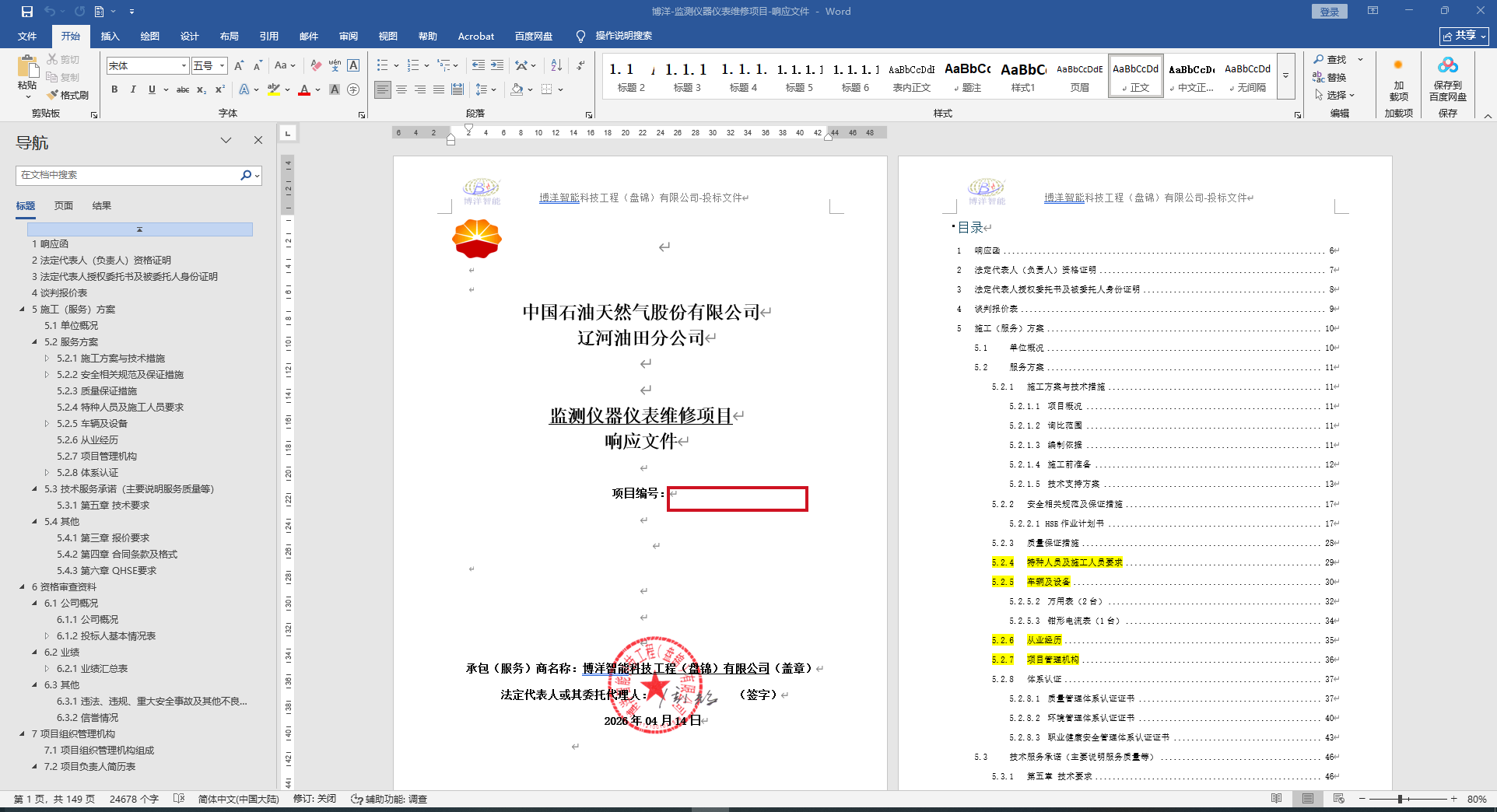Image resolution: width=1497 pixels, height=812 pixels.
Task: Click the zoom level 80% indicator
Action: (x=1477, y=799)
